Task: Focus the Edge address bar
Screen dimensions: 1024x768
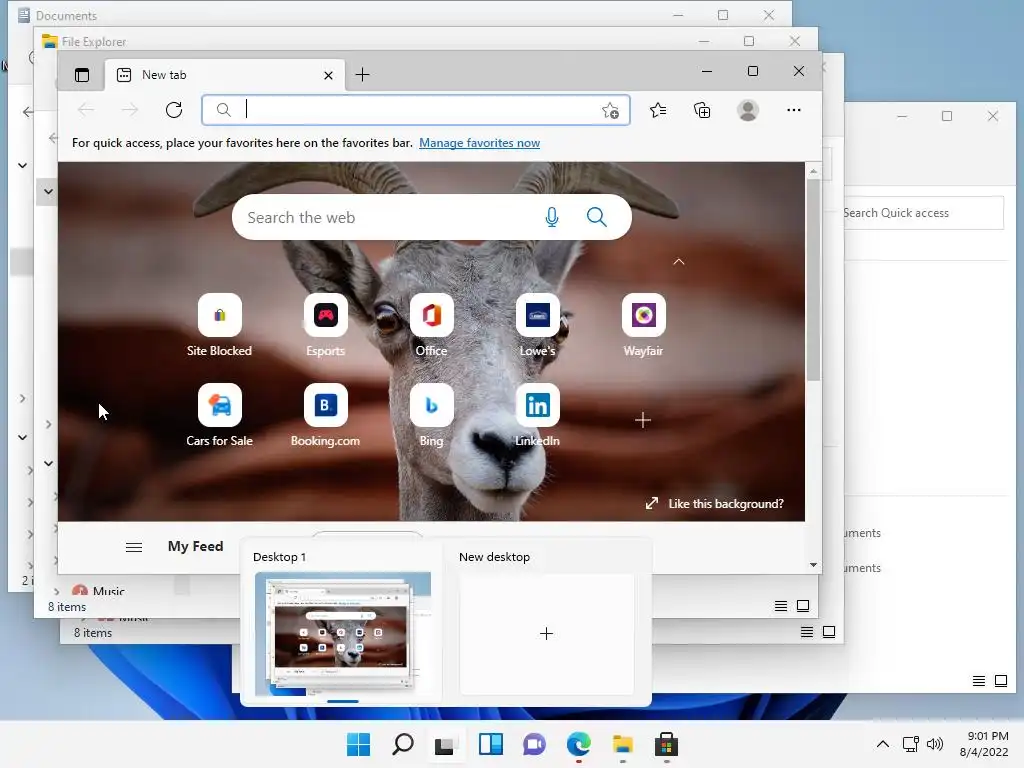Action: [415, 110]
